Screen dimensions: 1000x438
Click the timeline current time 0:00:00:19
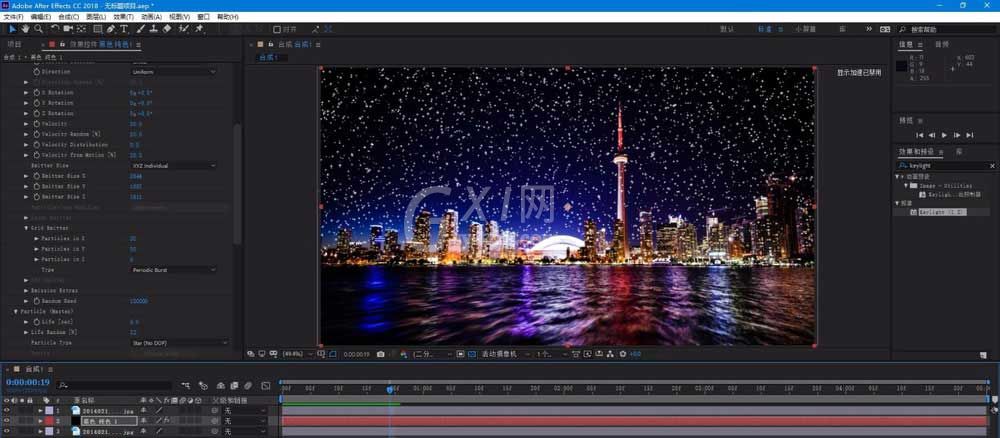click(x=27, y=383)
